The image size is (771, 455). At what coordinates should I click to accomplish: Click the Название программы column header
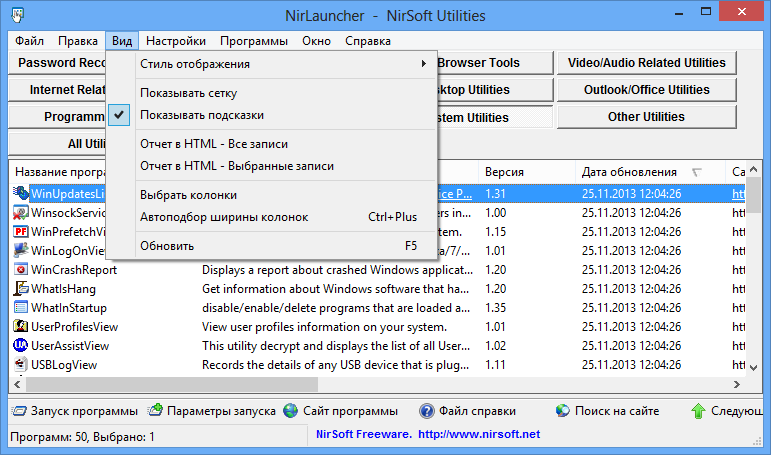59,172
